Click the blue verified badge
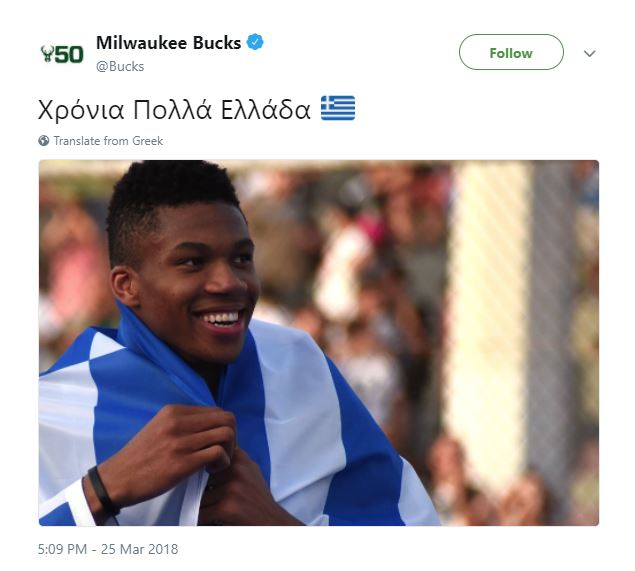This screenshot has height=571, width=635. tap(255, 42)
